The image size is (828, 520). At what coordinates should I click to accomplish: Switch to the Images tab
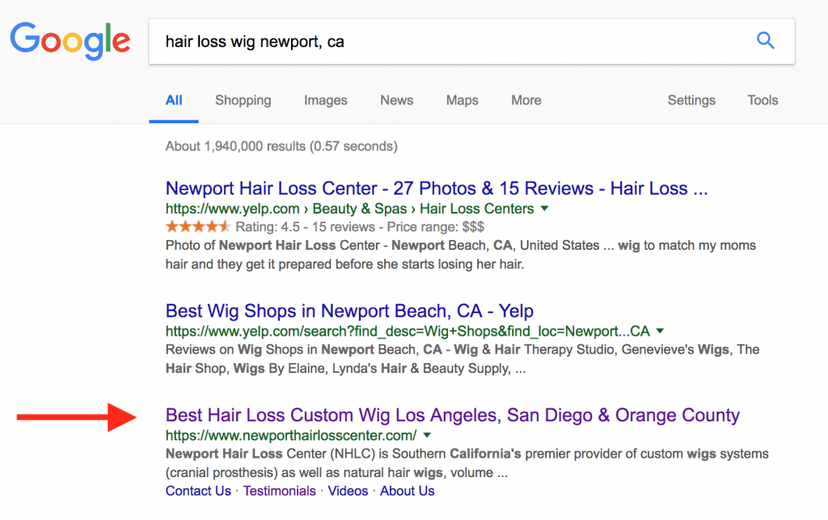point(325,100)
